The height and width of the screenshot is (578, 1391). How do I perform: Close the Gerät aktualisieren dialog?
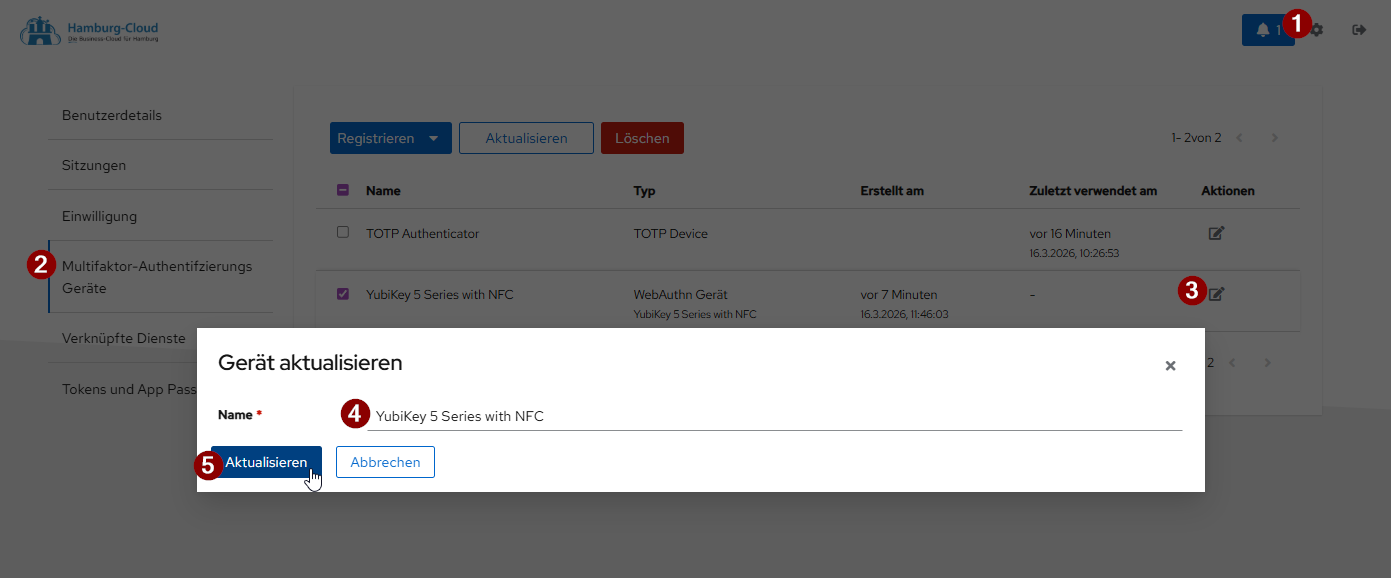pos(1170,366)
